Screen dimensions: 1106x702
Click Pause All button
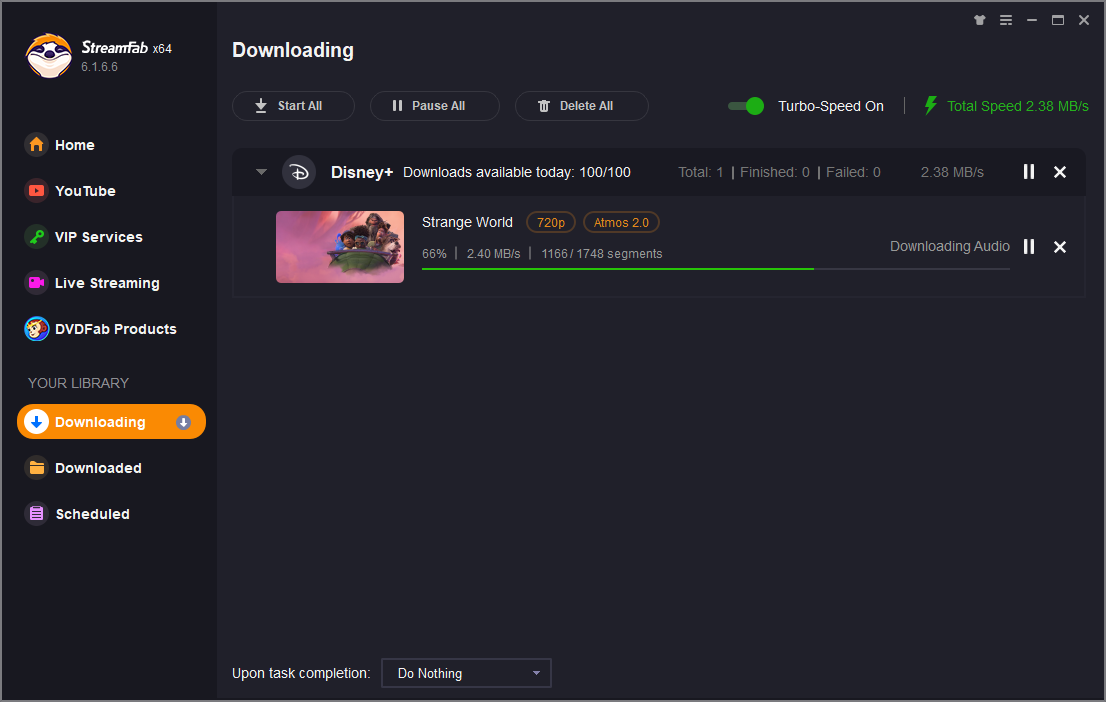click(434, 106)
